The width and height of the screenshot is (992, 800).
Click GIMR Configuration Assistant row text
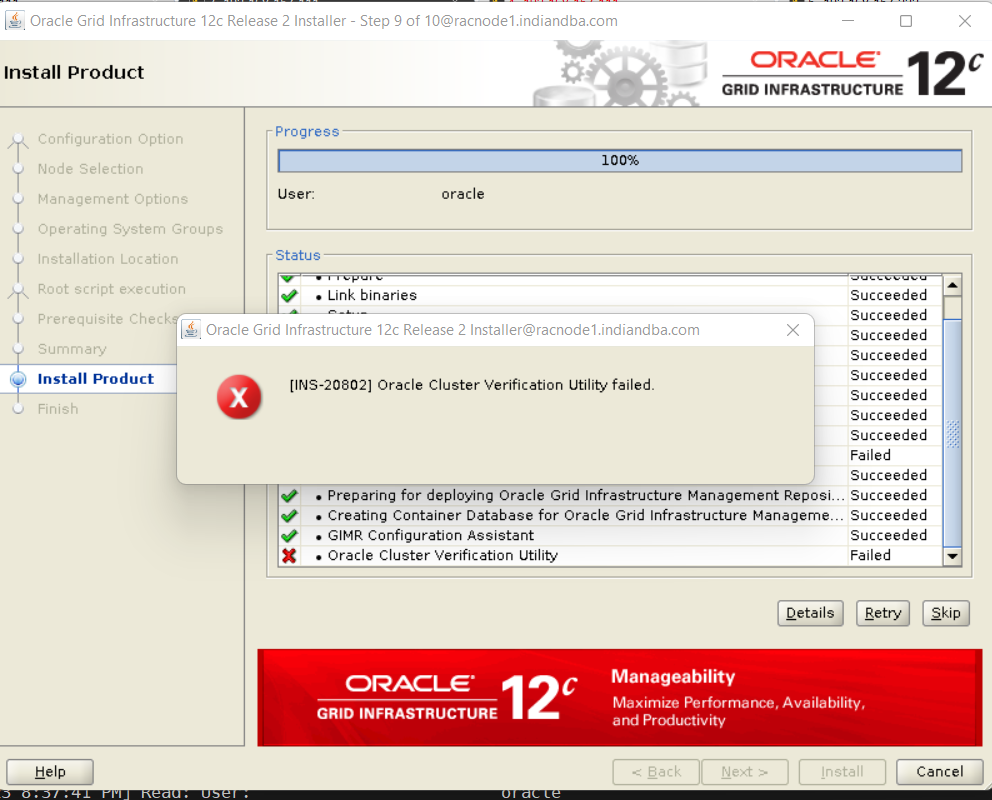pos(430,536)
